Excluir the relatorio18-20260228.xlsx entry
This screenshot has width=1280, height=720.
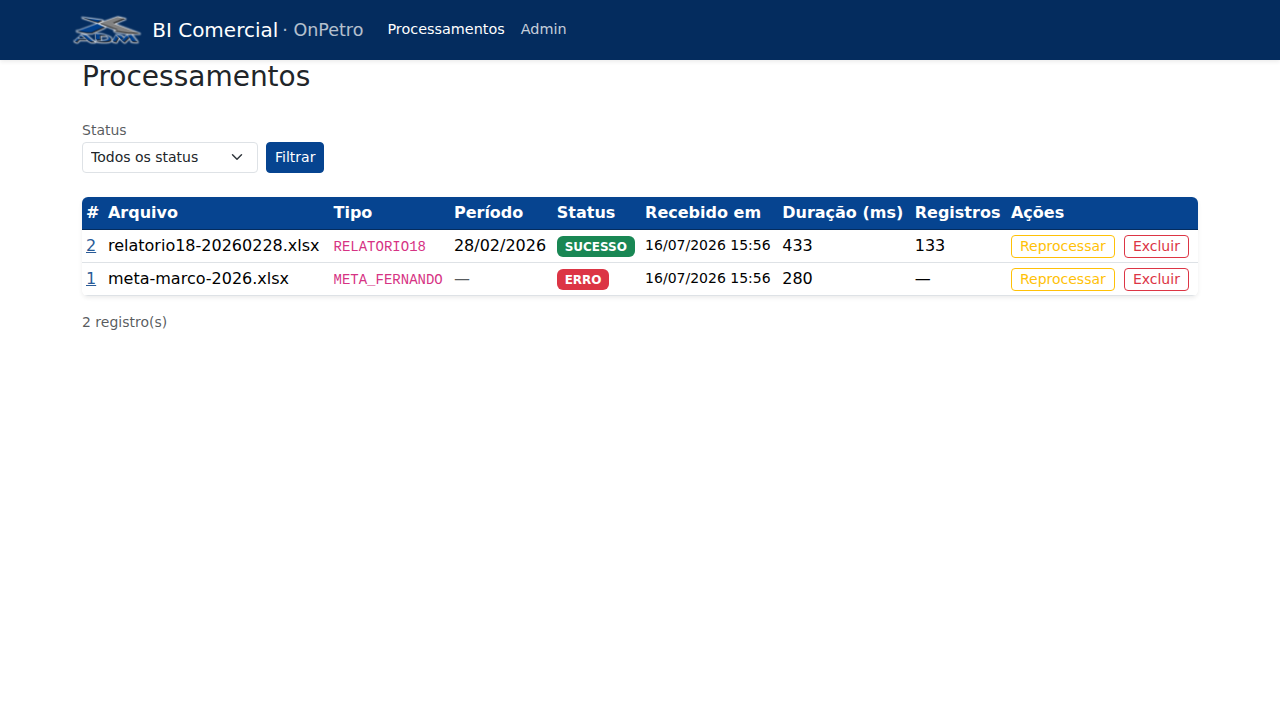pos(1156,247)
